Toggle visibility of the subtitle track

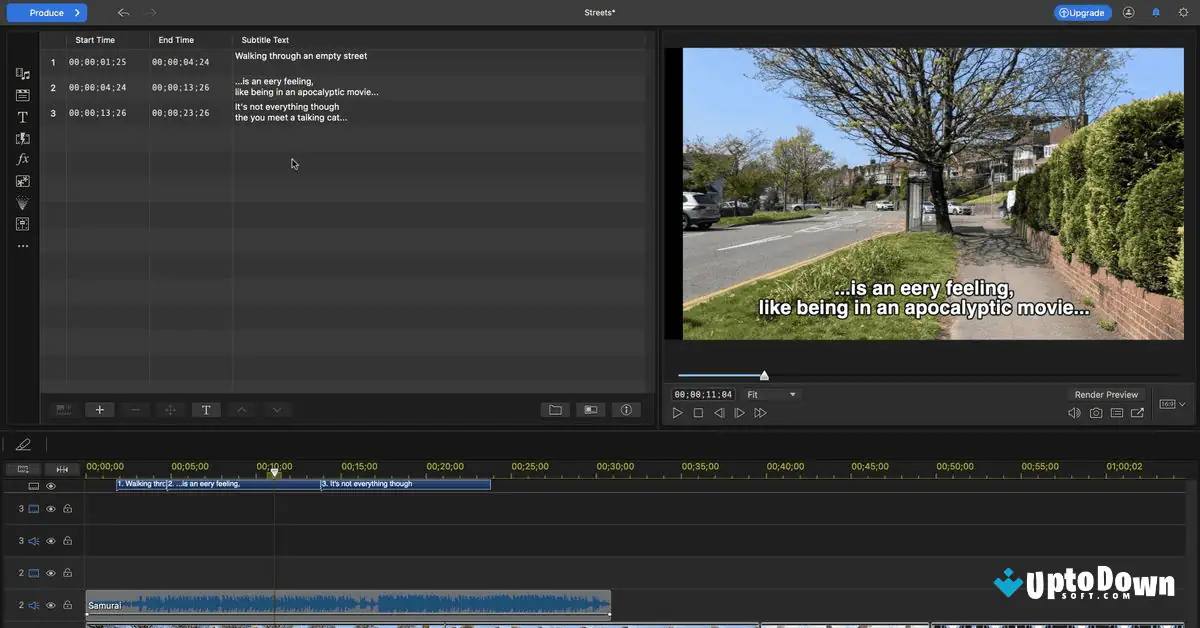coord(51,486)
